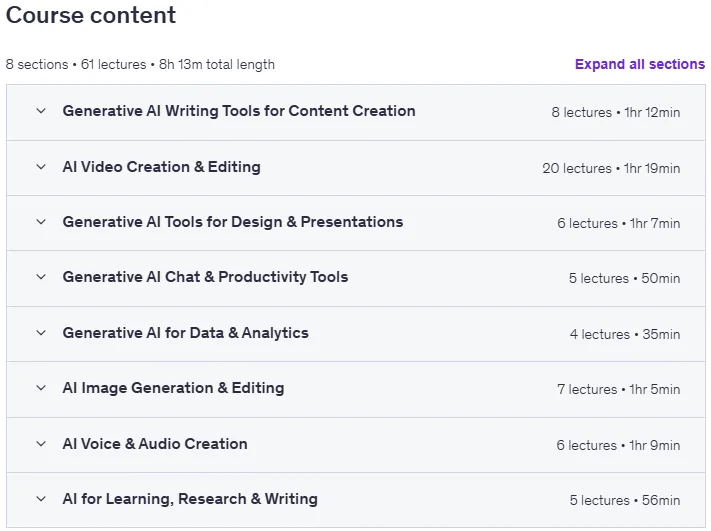This screenshot has height=531, width=711.
Task: Expand AI Video Creation & Editing chevron
Action: (41, 167)
